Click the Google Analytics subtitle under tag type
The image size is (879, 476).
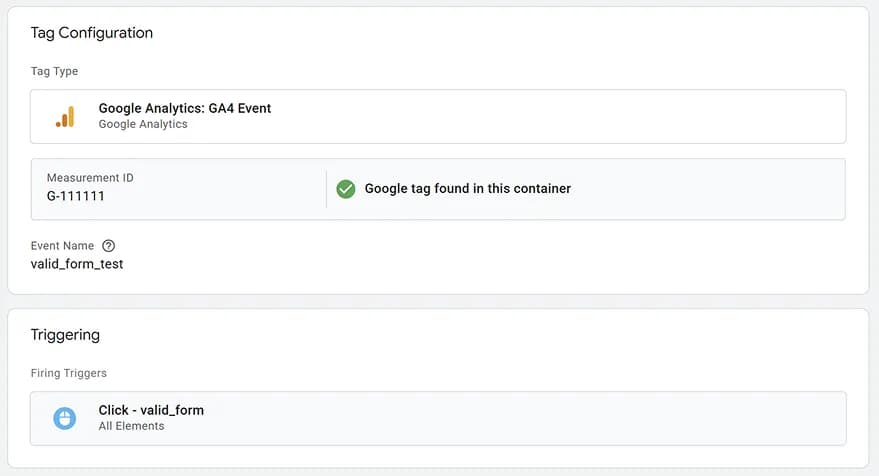(x=143, y=124)
